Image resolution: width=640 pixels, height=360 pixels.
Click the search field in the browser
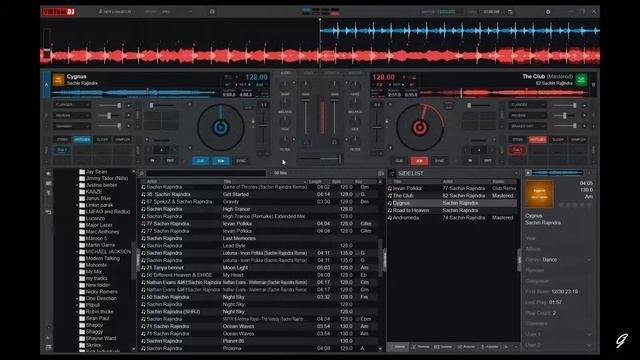[206, 173]
